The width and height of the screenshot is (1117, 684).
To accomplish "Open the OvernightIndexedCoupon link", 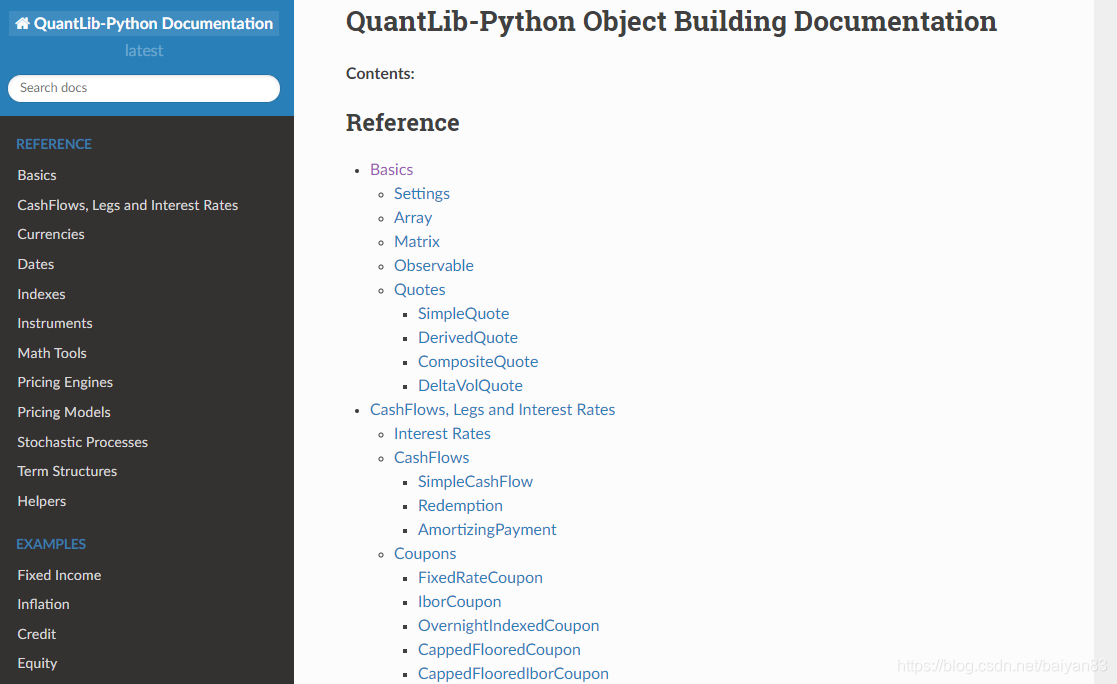I will 509,626.
